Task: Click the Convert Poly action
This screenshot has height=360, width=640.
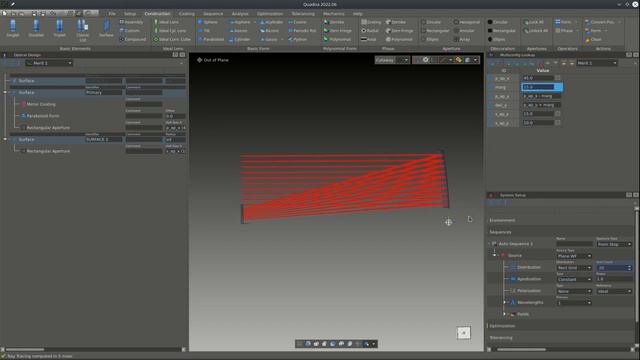Action: click(x=599, y=22)
